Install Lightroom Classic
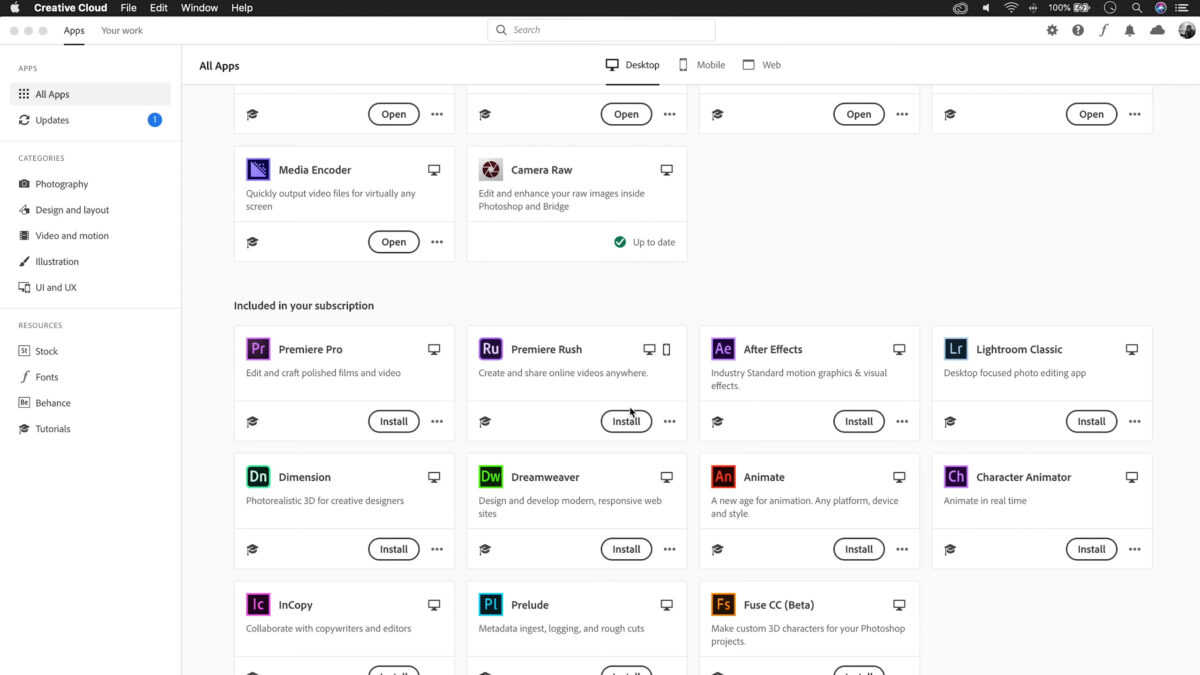This screenshot has width=1200, height=675. 1091,422
